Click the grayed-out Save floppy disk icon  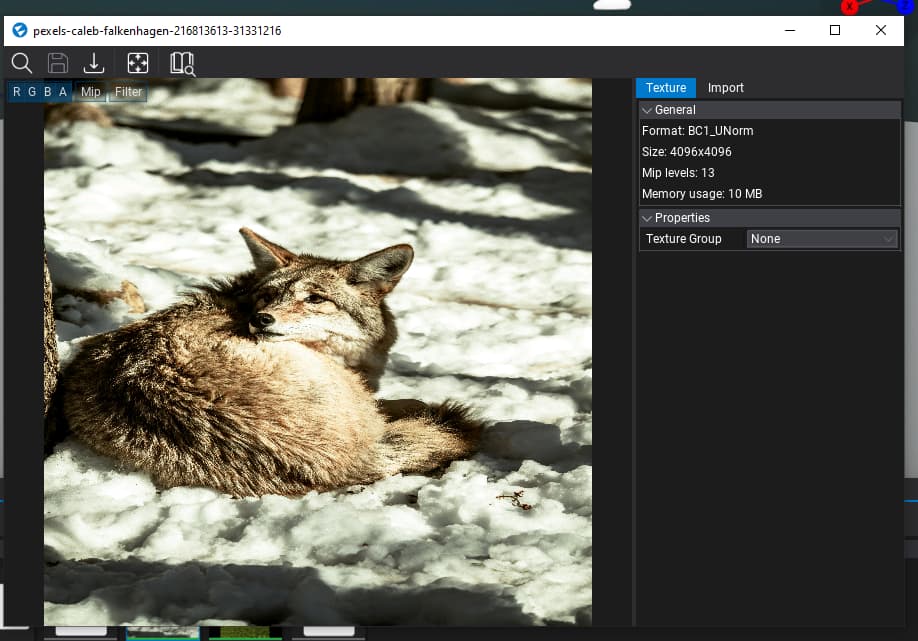[58, 63]
